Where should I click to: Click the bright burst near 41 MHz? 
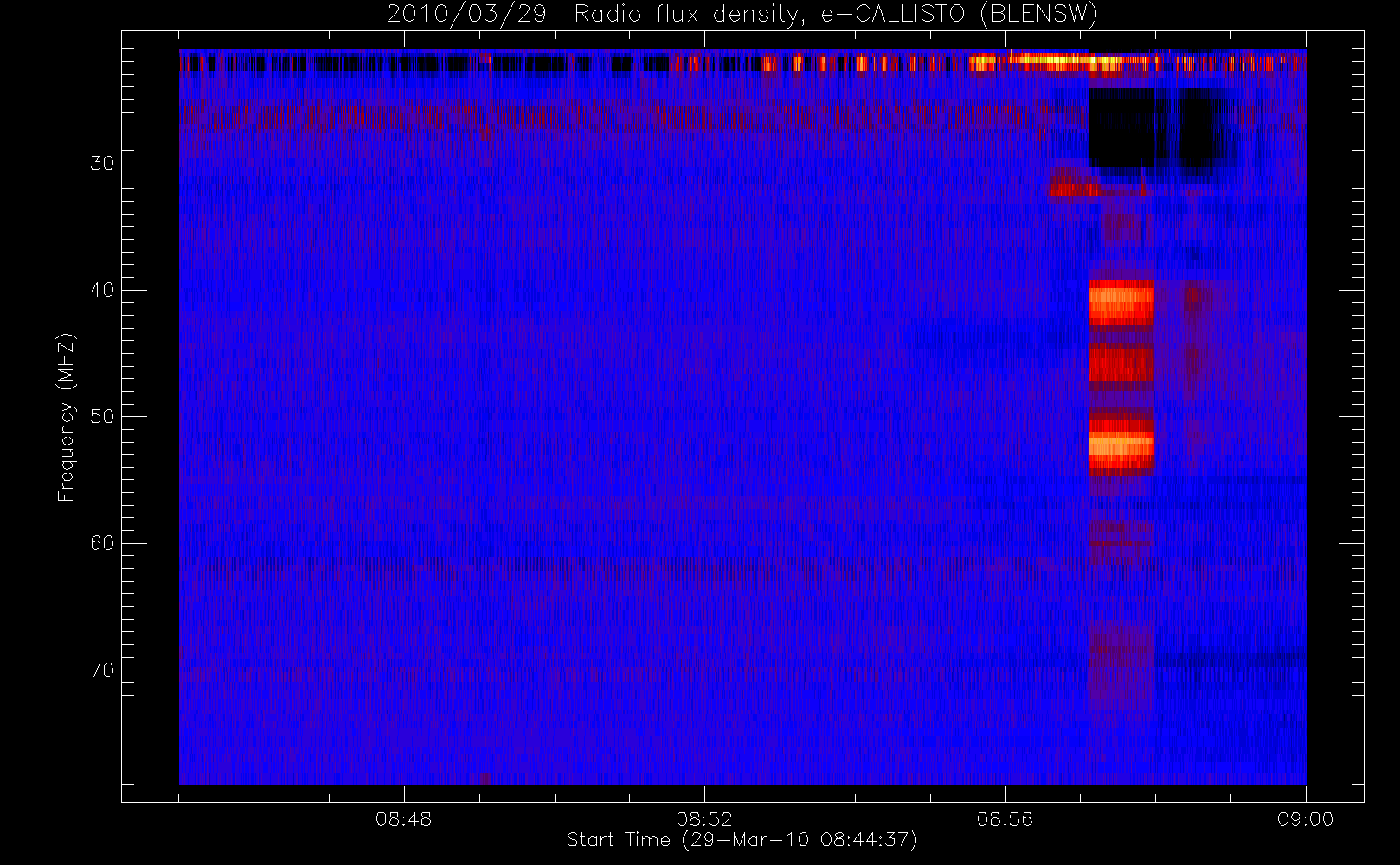1121,304
